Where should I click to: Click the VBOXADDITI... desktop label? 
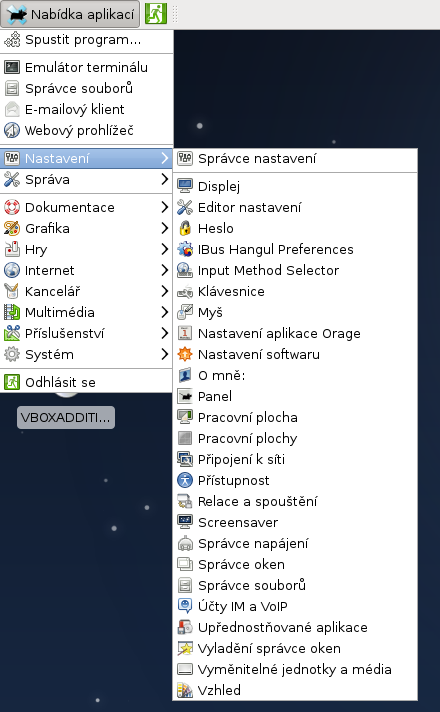pos(66,417)
